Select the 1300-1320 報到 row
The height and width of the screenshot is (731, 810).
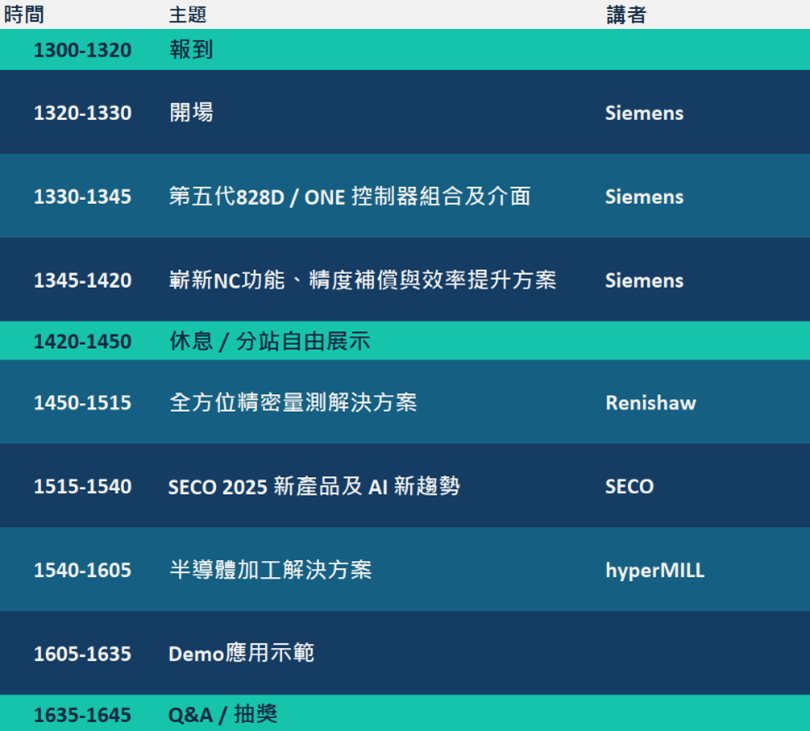point(405,50)
